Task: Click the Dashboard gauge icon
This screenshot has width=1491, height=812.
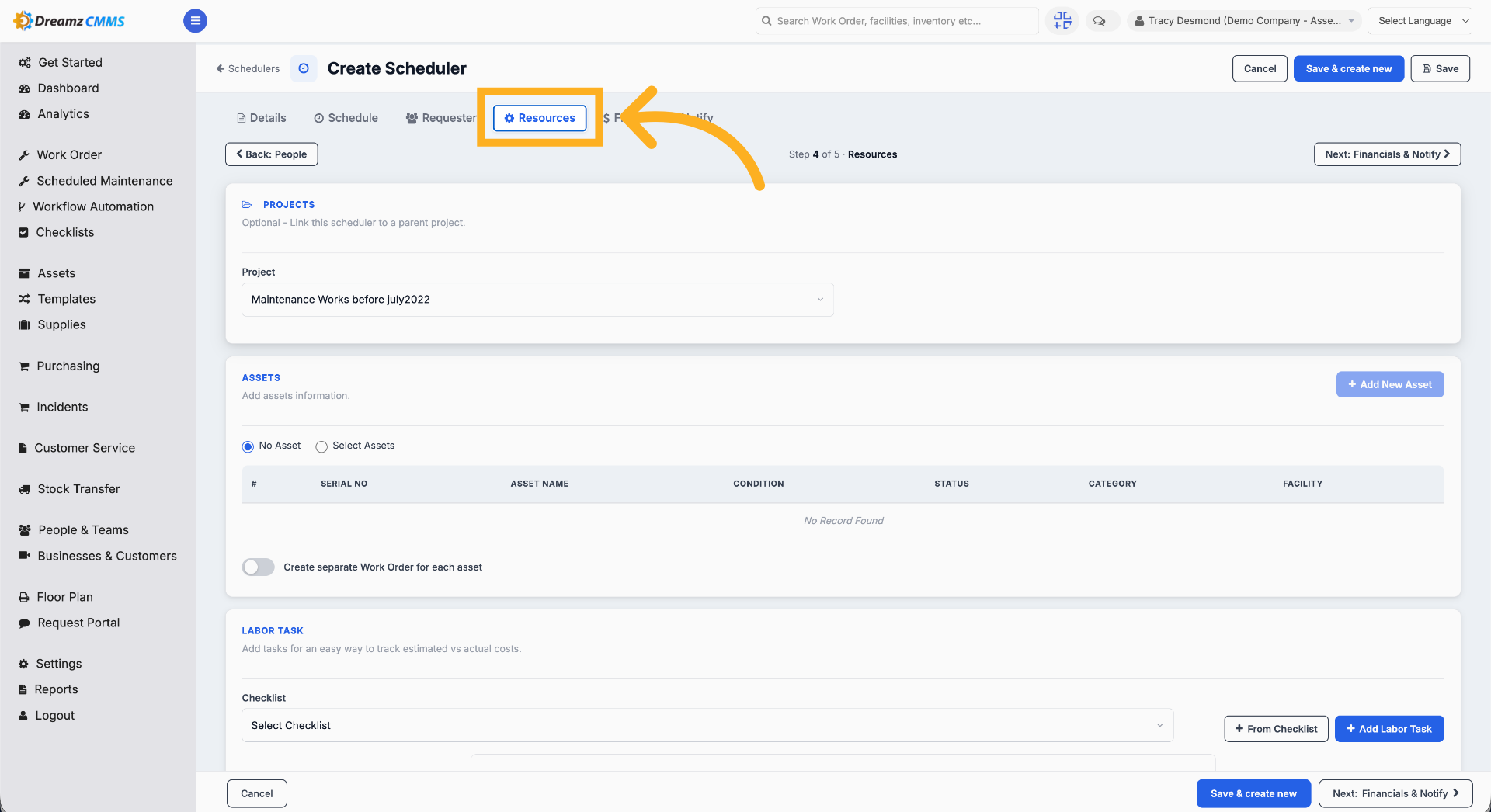Action: 24,88
